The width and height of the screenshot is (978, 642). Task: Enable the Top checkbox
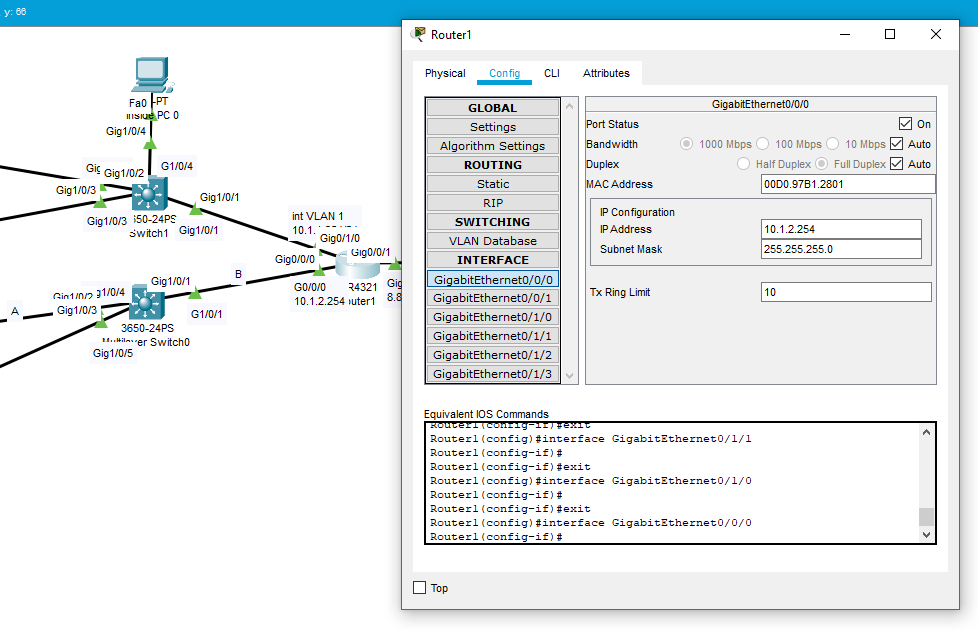click(x=420, y=588)
